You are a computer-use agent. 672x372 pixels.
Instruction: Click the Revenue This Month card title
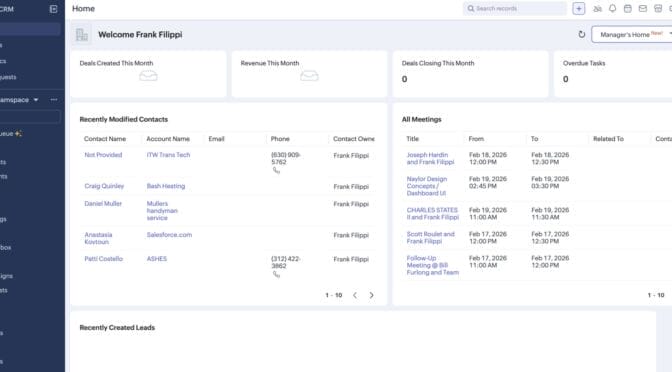[270, 63]
